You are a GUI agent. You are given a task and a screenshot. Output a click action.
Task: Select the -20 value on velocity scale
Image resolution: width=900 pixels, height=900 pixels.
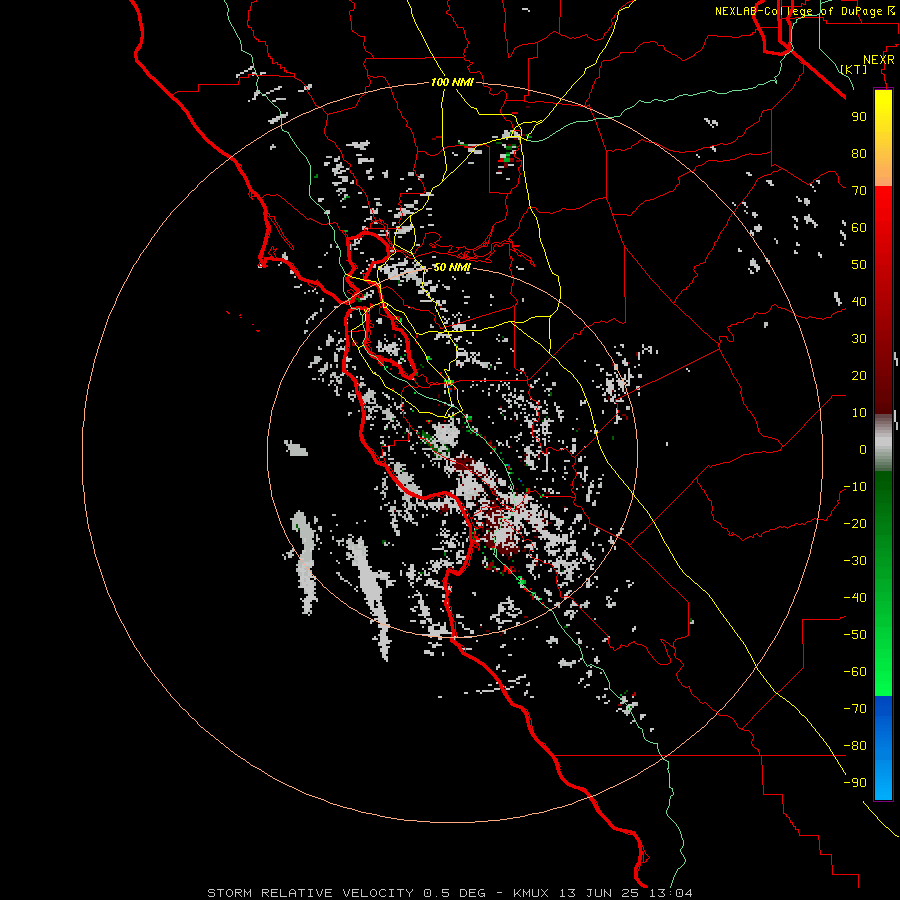tap(855, 523)
